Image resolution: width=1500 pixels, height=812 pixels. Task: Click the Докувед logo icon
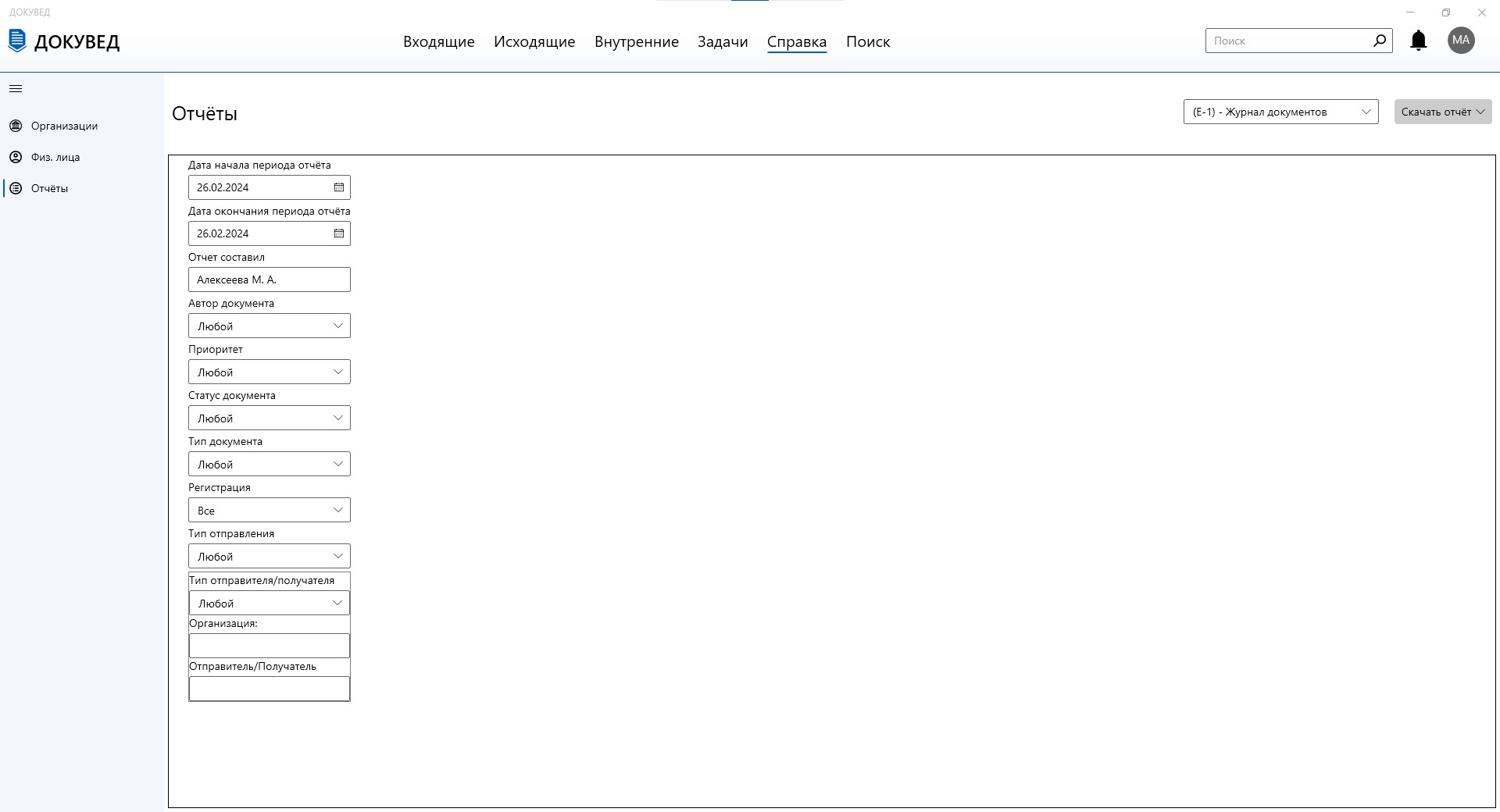(x=17, y=41)
